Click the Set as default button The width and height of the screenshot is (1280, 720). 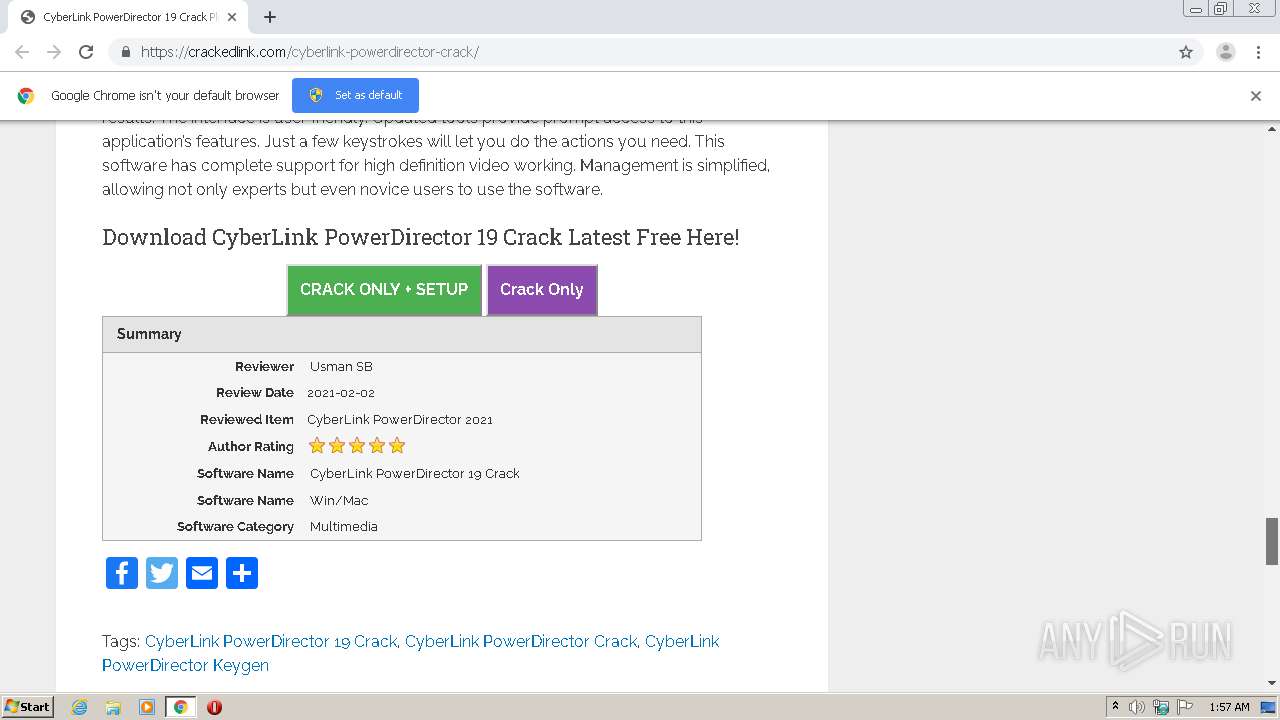click(355, 95)
